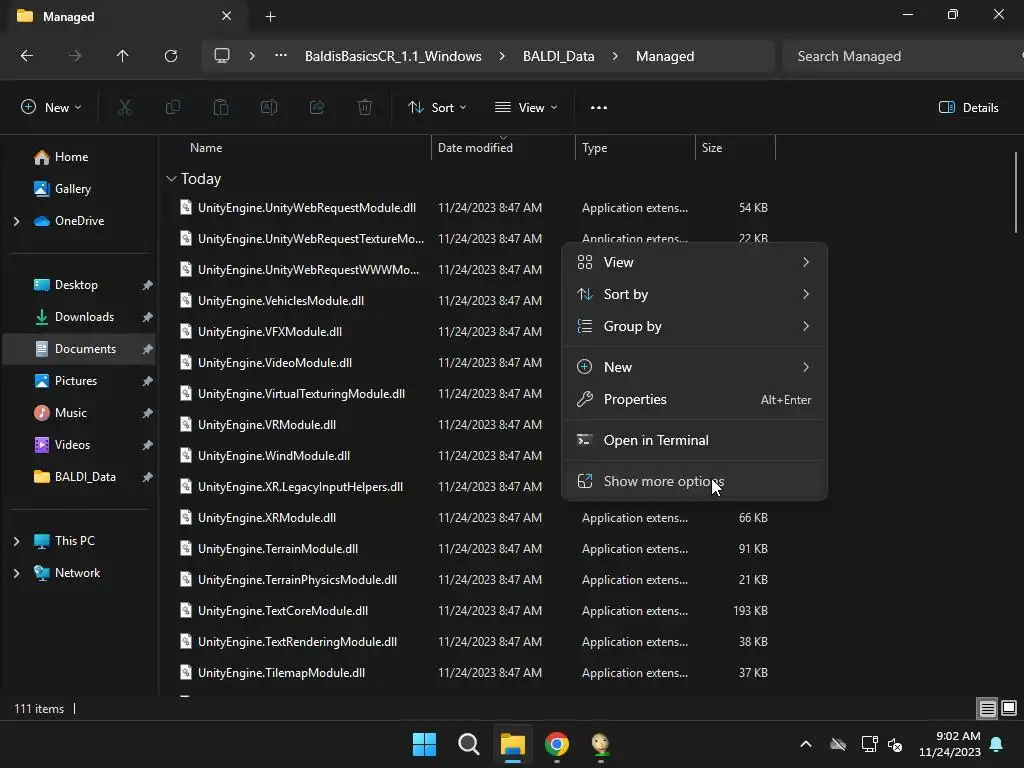This screenshot has height=768, width=1024.
Task: Click the Cut scissors icon in toolbar
Action: click(124, 108)
